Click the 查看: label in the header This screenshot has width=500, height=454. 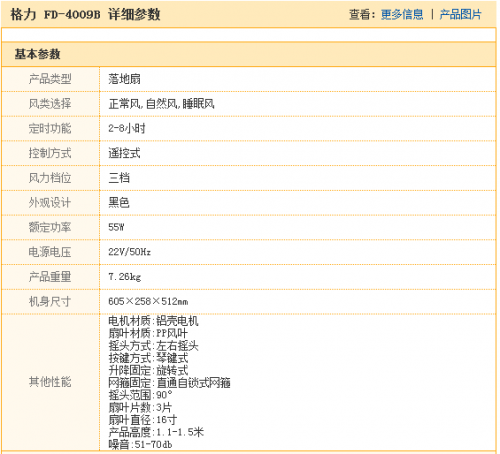[x=362, y=14]
